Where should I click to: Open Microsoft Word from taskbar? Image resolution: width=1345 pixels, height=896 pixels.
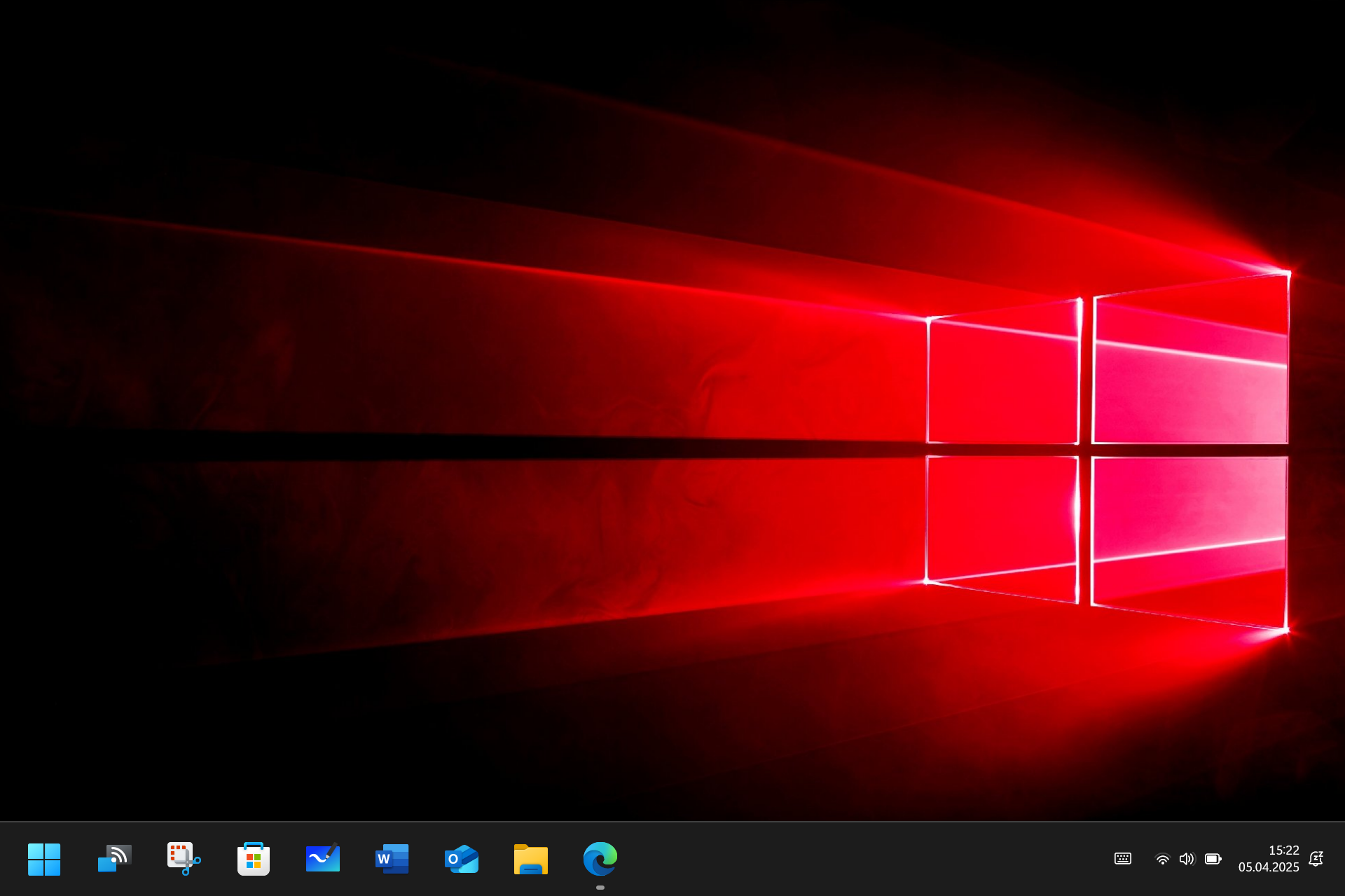click(x=392, y=859)
